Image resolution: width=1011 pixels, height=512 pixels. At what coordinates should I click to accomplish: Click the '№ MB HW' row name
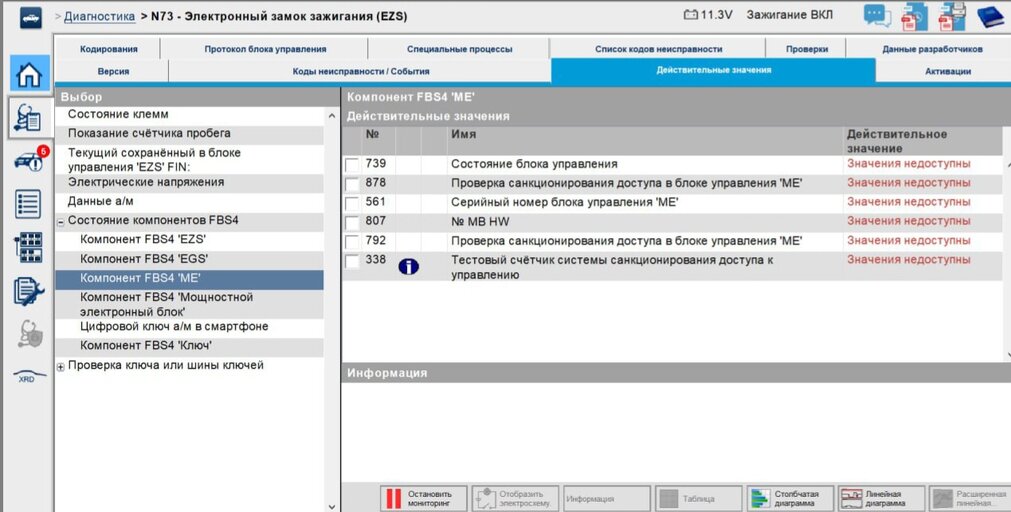pyautogui.click(x=480, y=222)
